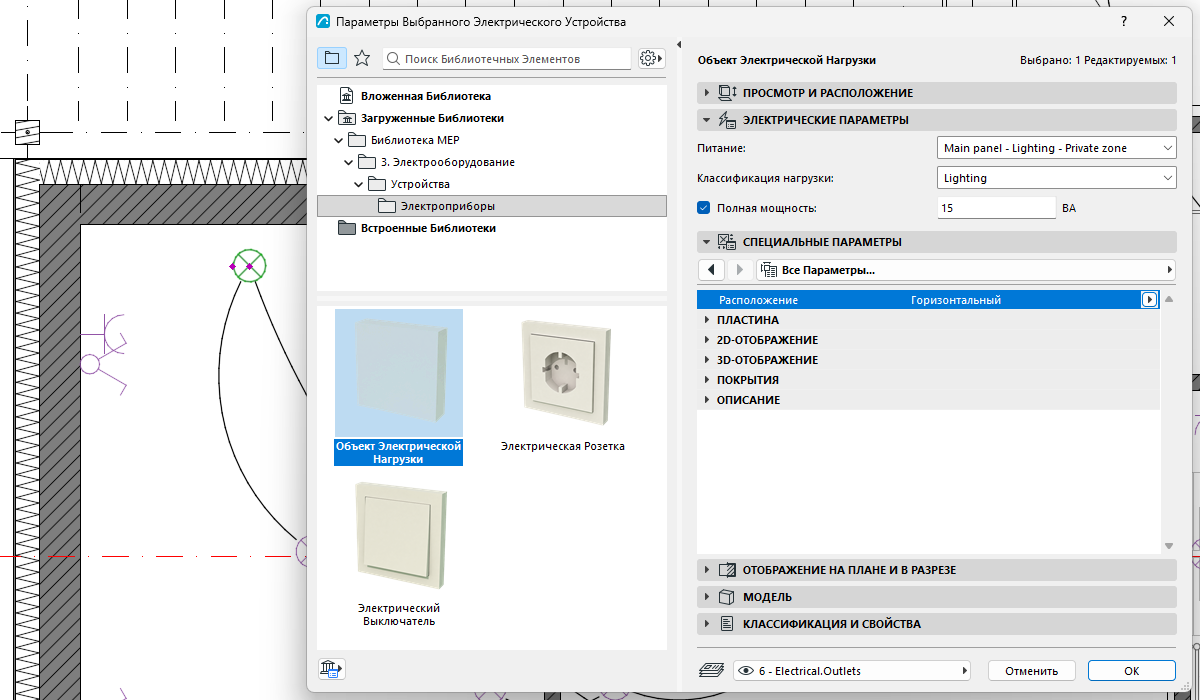Click arrow button on Расположение row
The image size is (1200, 700).
point(1150,300)
